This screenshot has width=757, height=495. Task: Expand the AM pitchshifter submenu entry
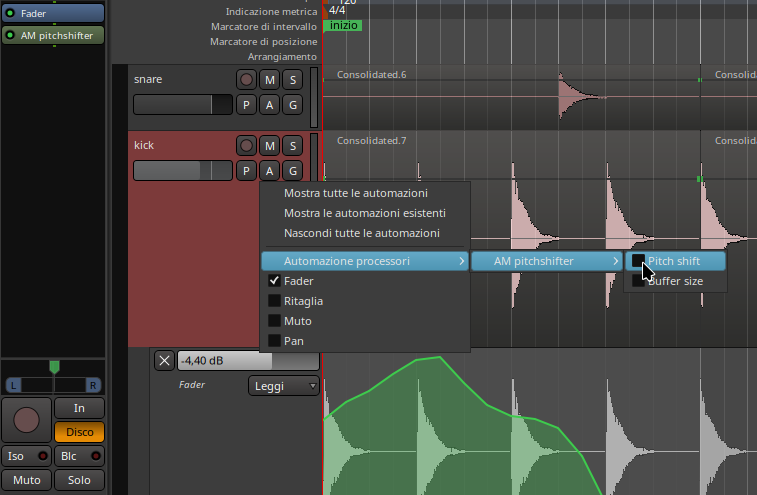click(547, 261)
